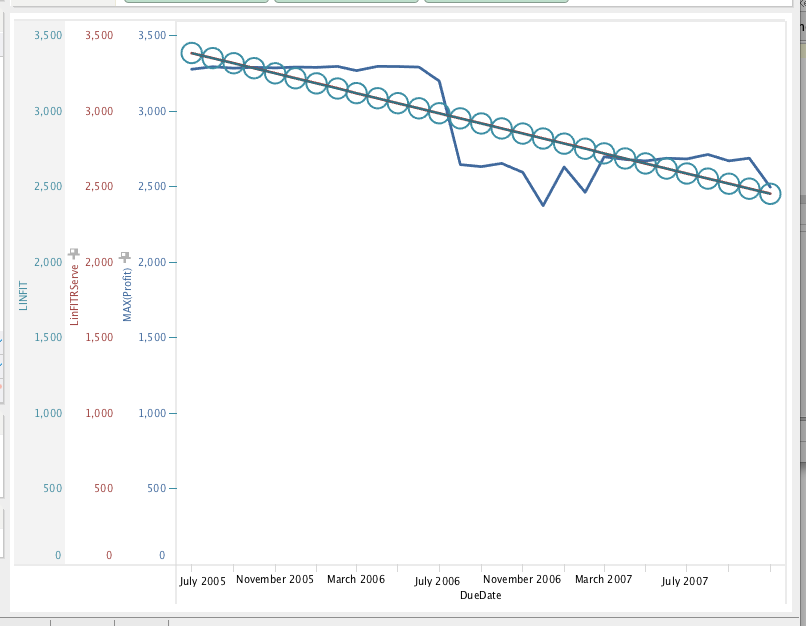The height and width of the screenshot is (626, 806).
Task: Click the blue 2,500 tick on MAX(Profit) axis
Action: pyautogui.click(x=152, y=186)
